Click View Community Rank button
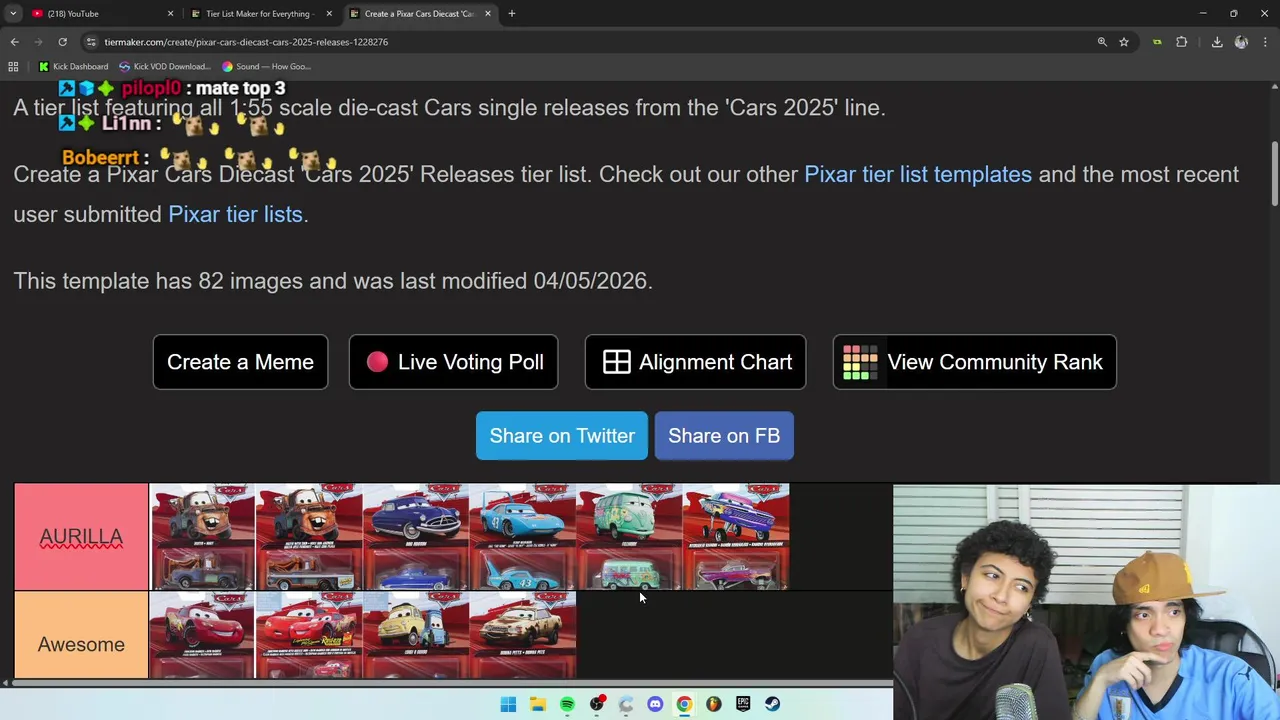1280x720 pixels. 975,362
